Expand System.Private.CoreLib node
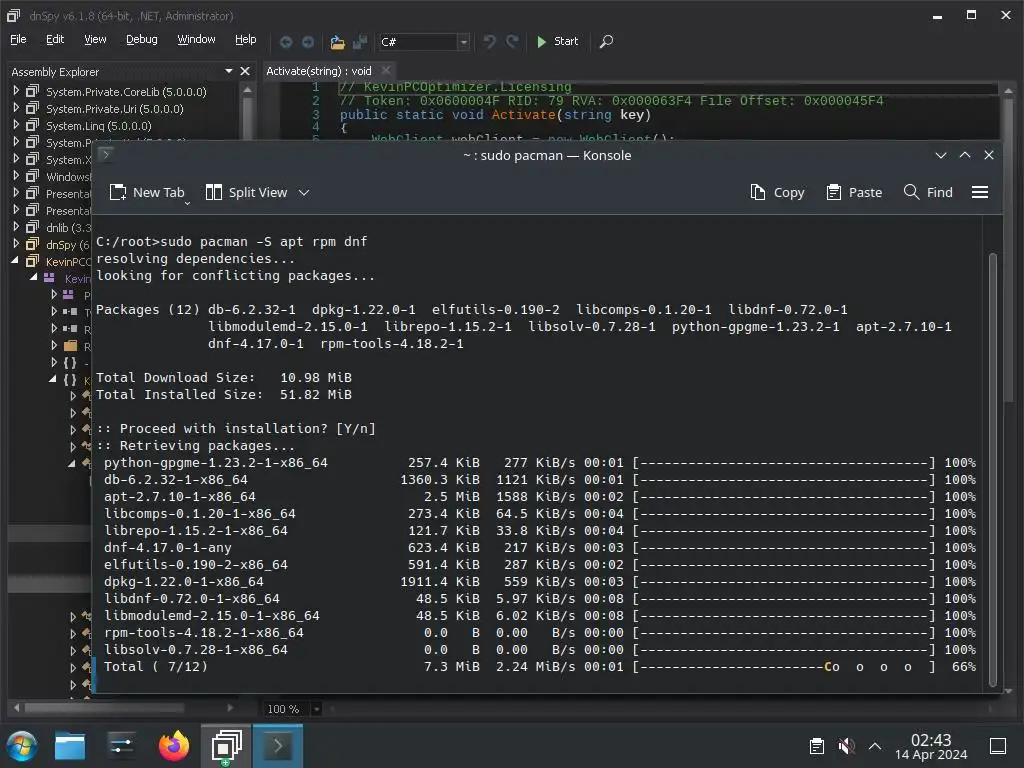 coord(16,91)
